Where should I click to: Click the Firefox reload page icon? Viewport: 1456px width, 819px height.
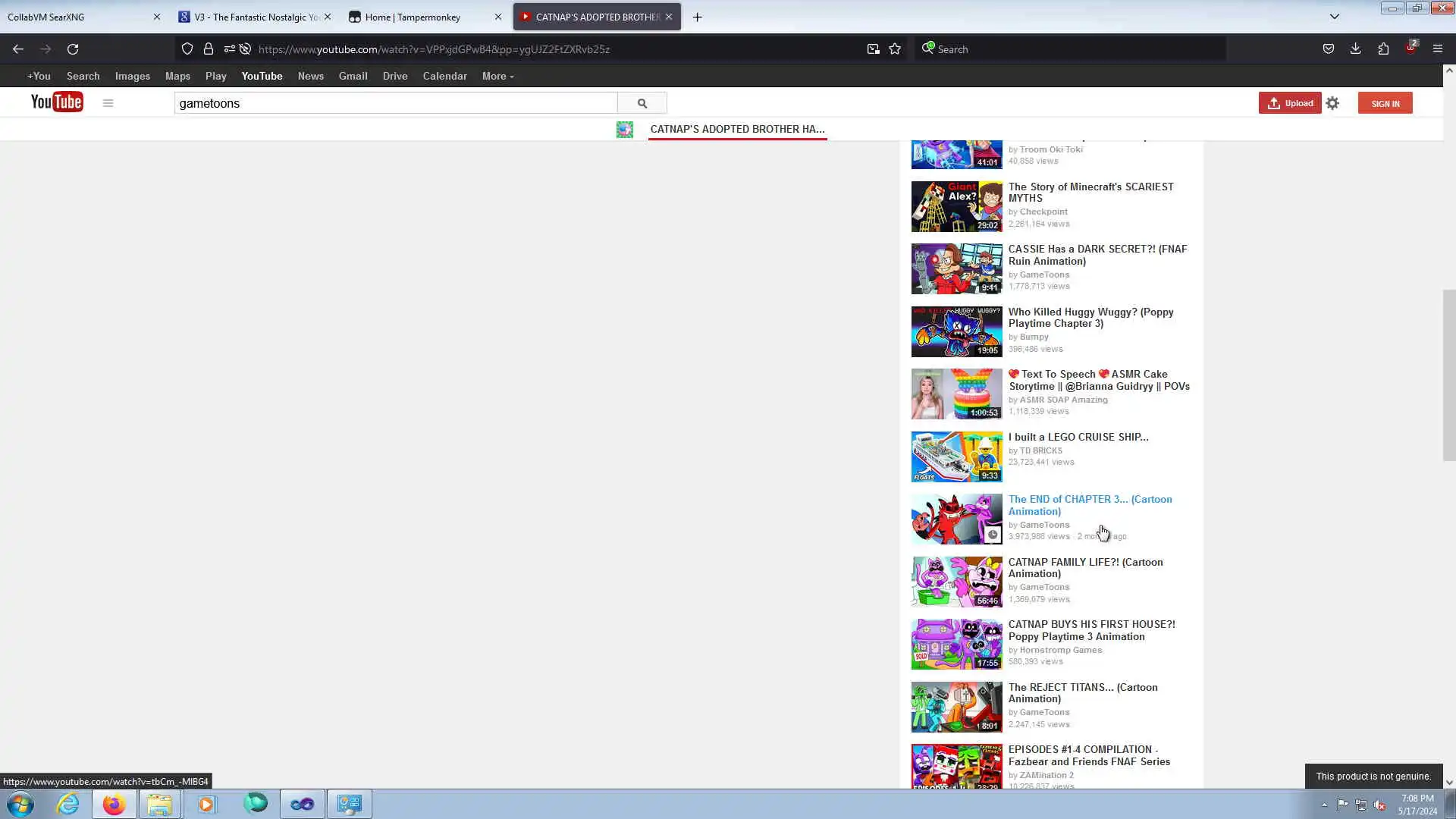[x=73, y=49]
